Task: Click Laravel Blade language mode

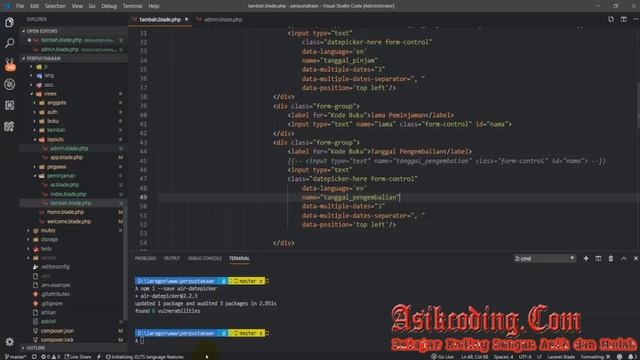Action: [561, 357]
